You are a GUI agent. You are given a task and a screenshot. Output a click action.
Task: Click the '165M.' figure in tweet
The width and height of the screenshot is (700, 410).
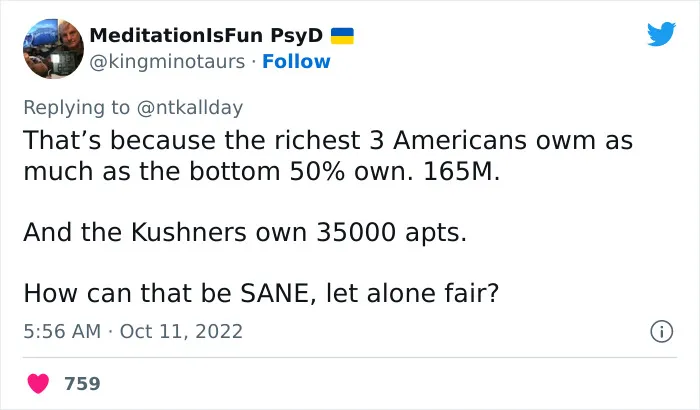462,171
